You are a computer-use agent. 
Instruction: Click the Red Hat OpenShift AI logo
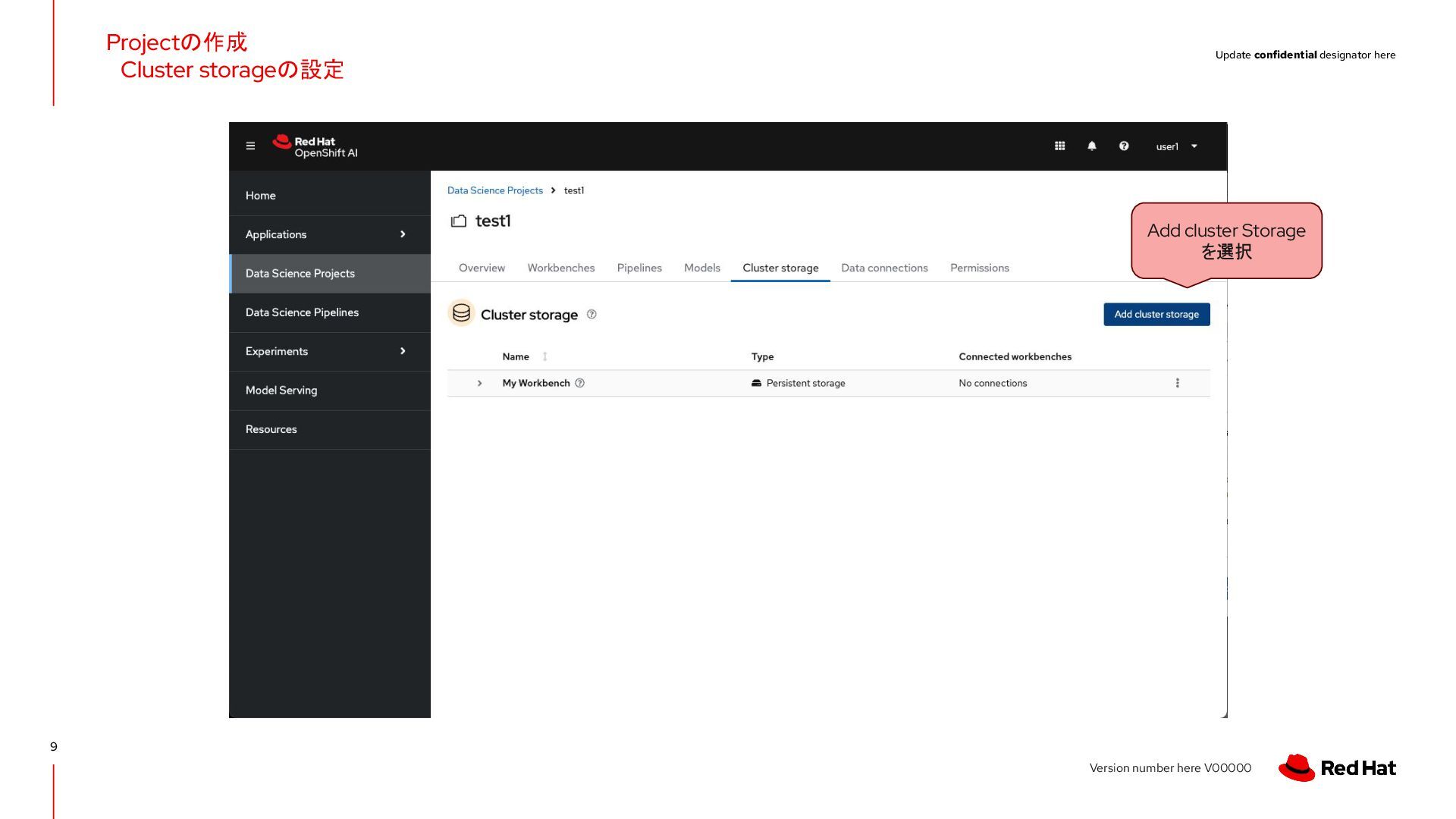(315, 146)
